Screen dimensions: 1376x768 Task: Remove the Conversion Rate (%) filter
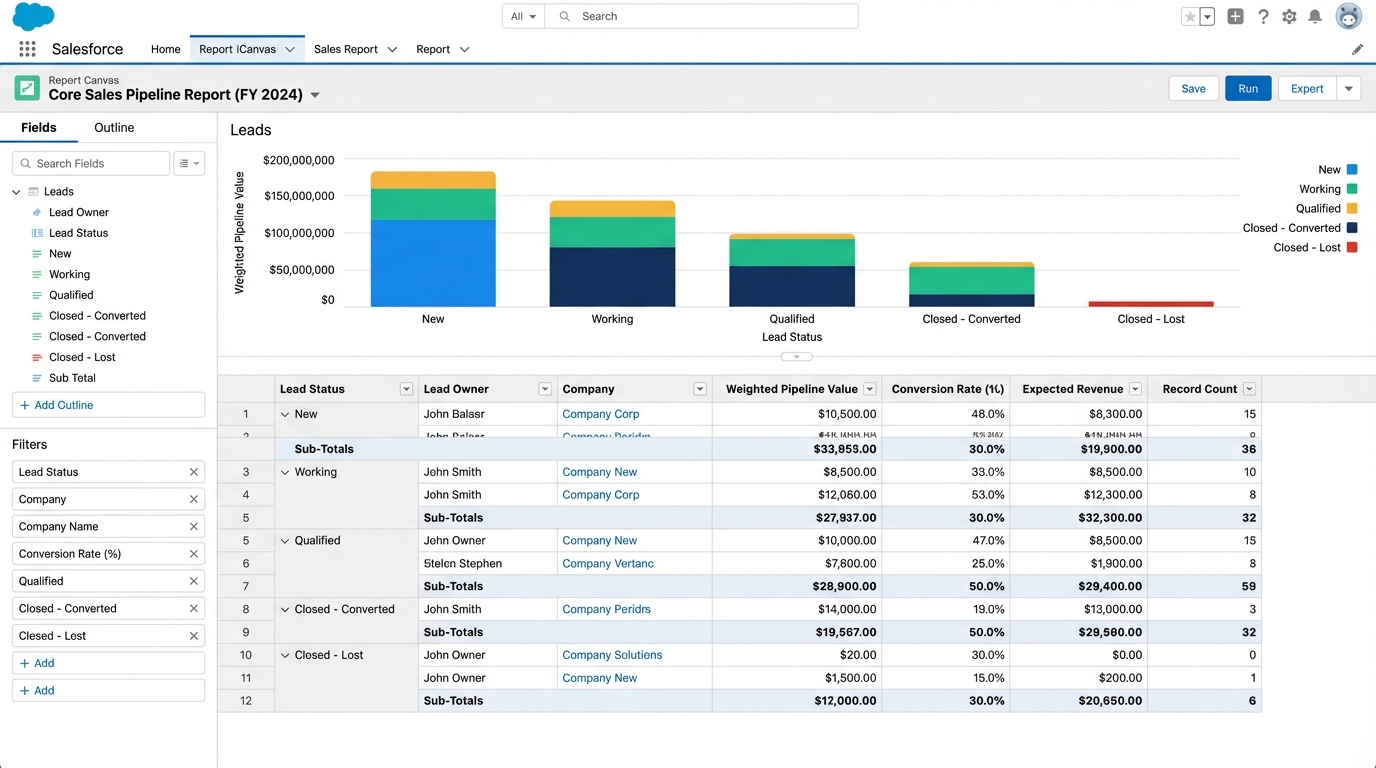point(194,553)
